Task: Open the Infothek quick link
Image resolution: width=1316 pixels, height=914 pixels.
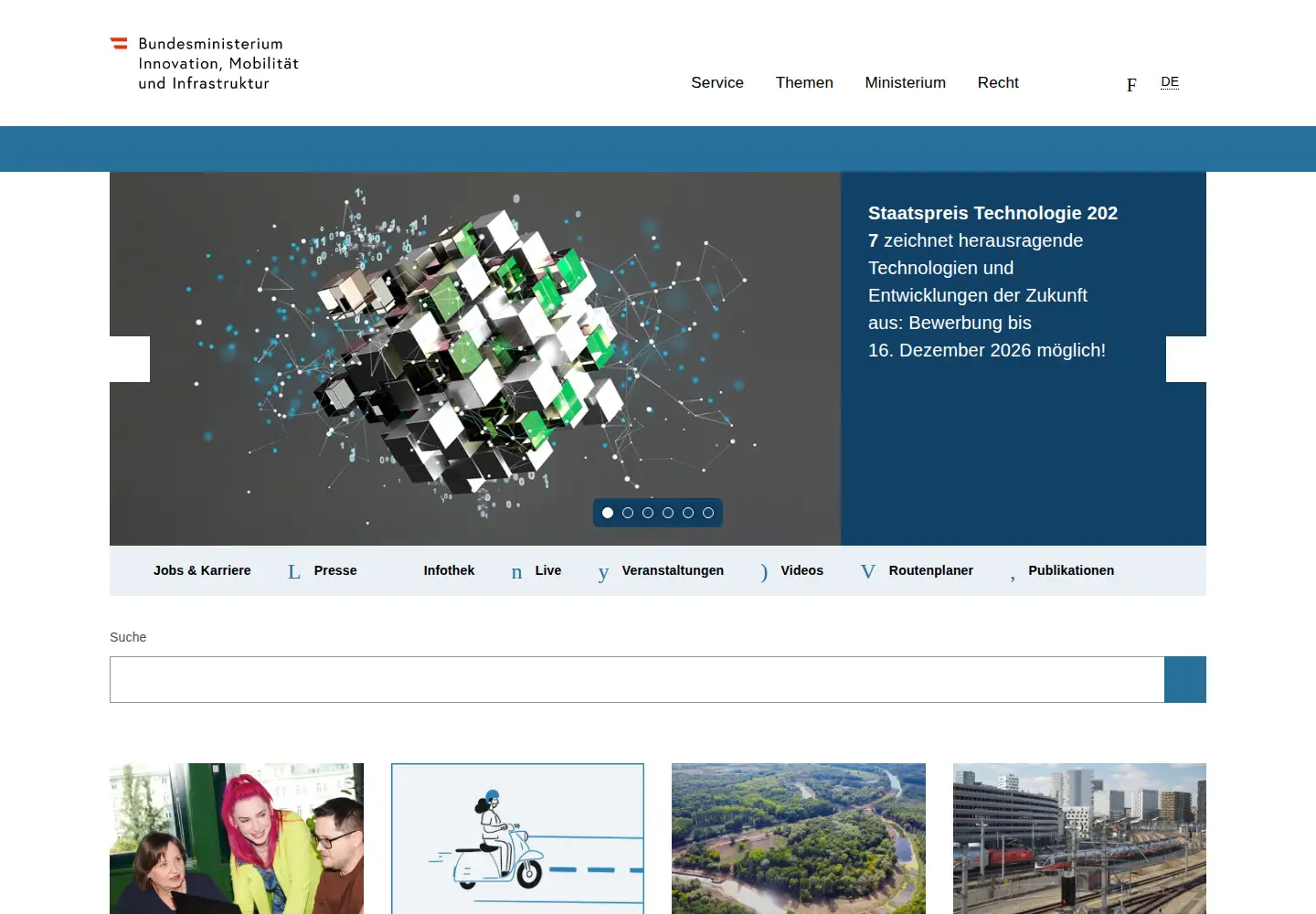Action: coord(449,570)
